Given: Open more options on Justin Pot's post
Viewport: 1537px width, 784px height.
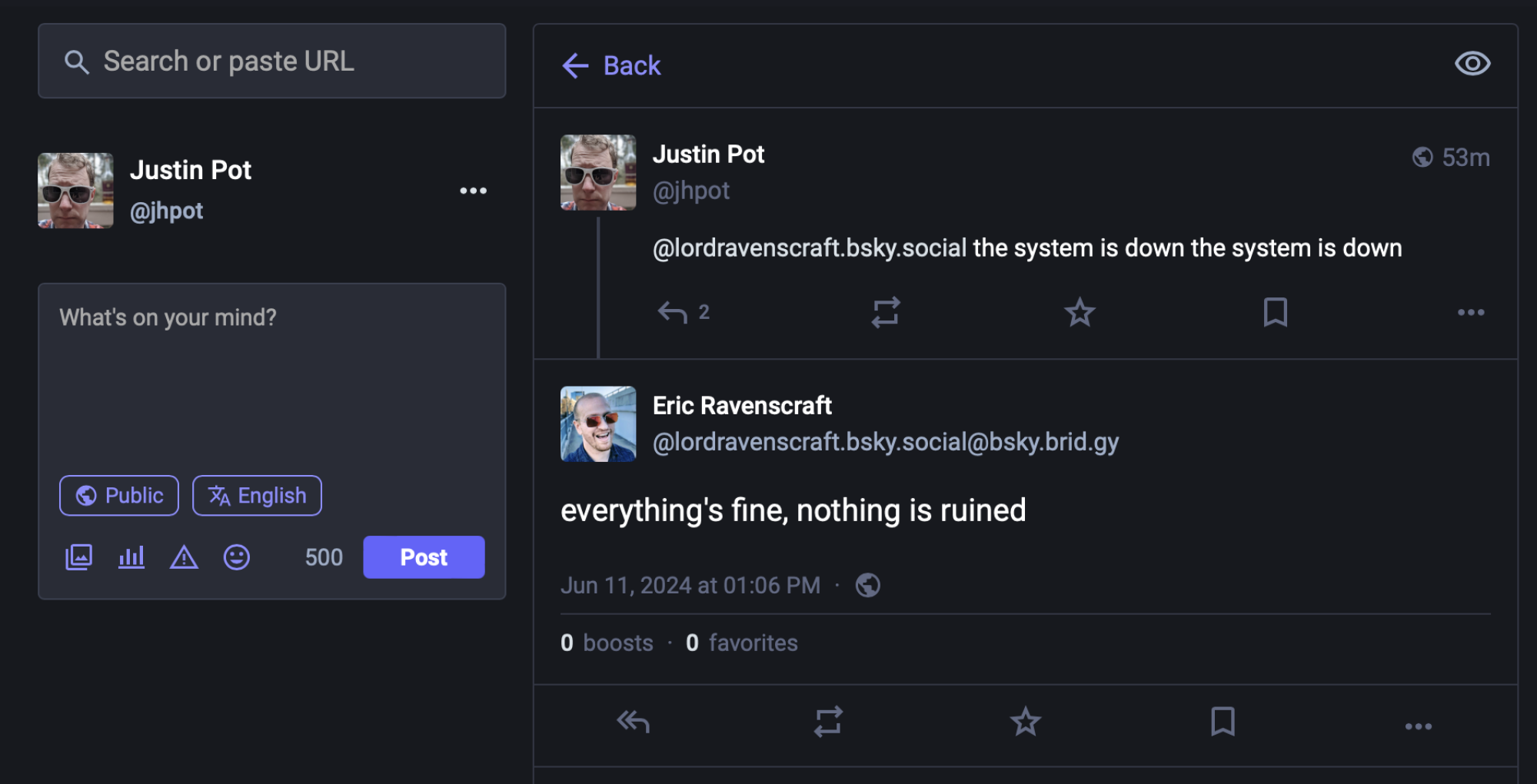Looking at the screenshot, I should click(1471, 312).
